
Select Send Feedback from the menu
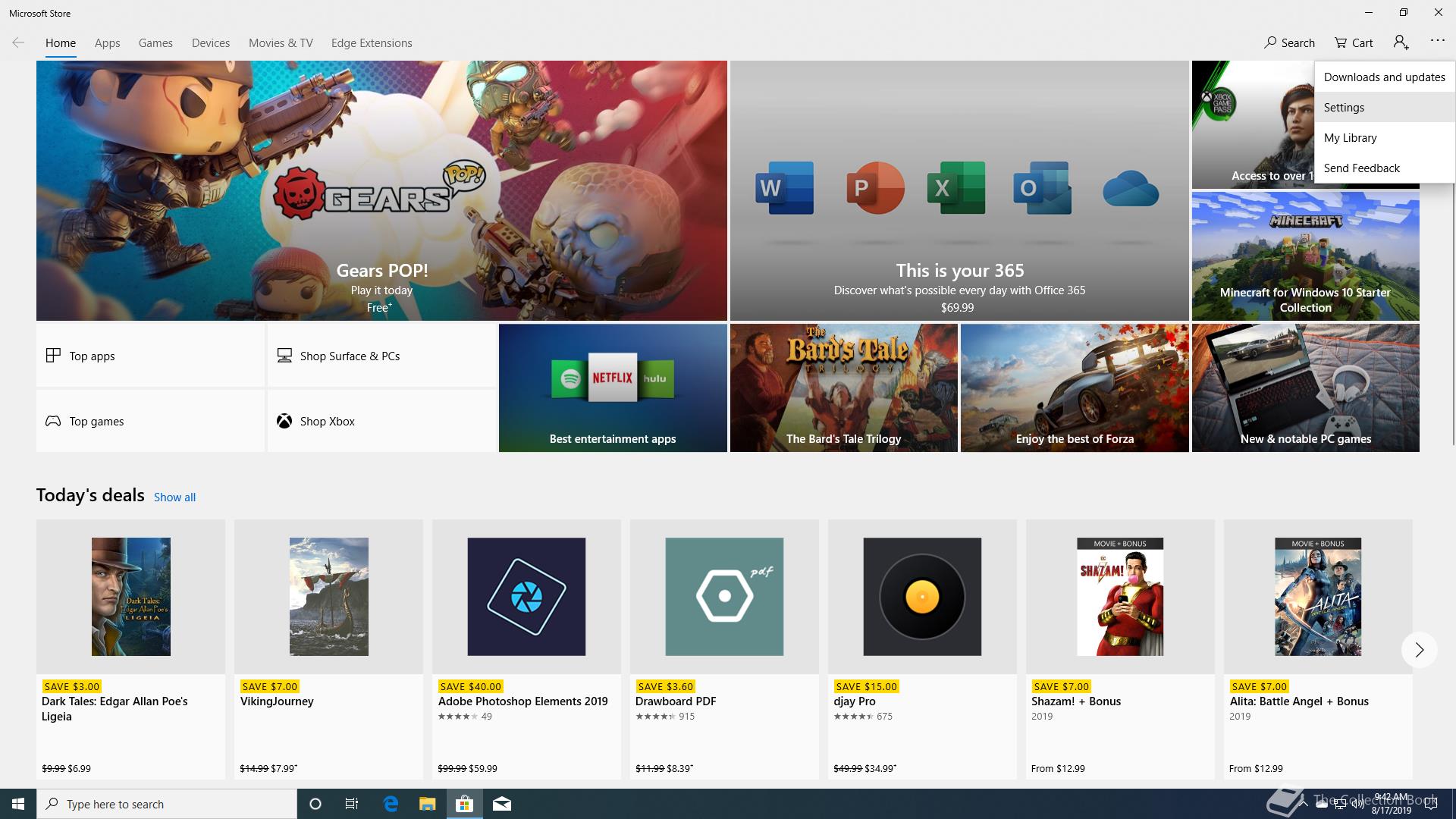tap(1385, 168)
